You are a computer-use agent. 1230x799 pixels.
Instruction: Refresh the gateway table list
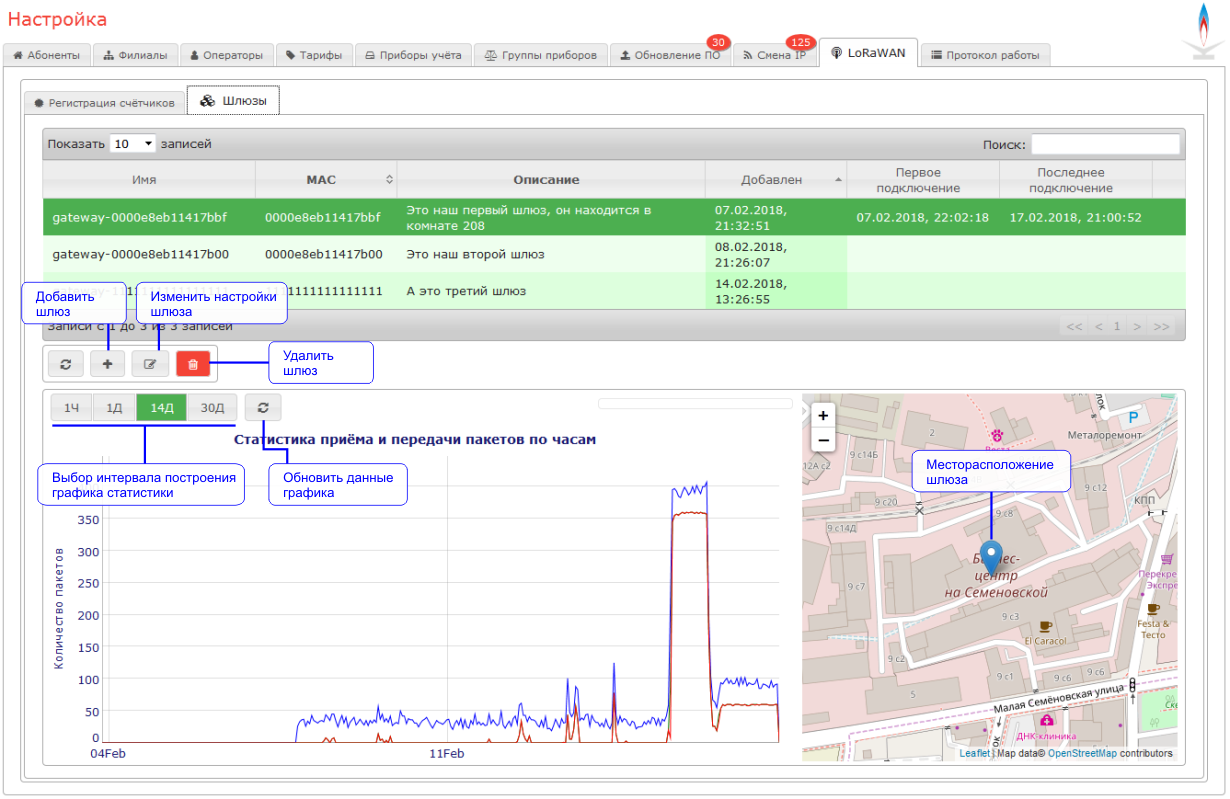[x=66, y=364]
